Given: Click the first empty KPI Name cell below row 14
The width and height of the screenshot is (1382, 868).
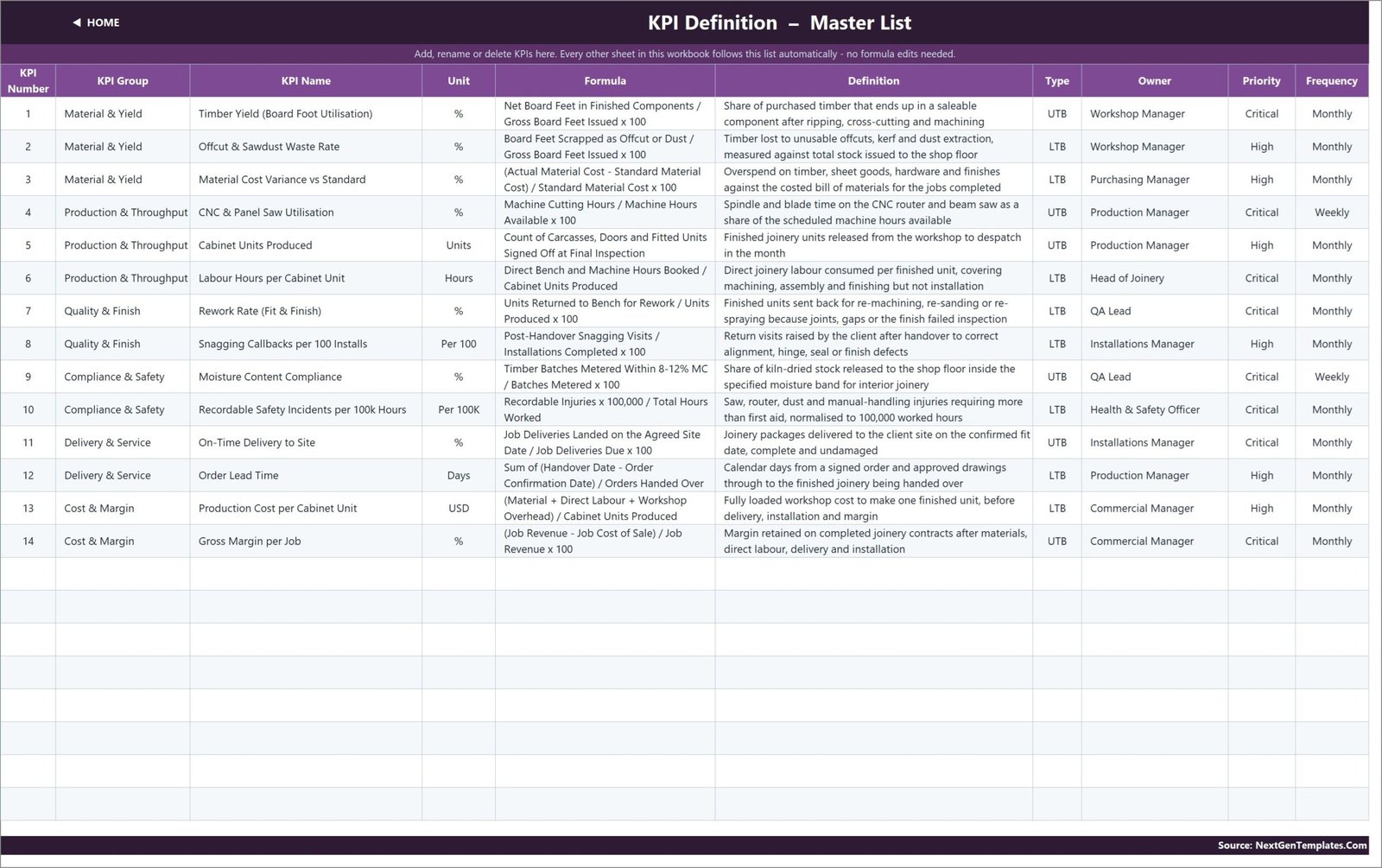Looking at the screenshot, I should click(x=306, y=573).
